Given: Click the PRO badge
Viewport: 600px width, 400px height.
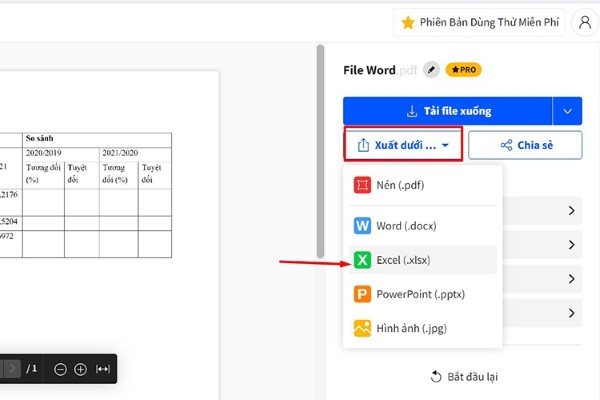Looking at the screenshot, I should [463, 70].
